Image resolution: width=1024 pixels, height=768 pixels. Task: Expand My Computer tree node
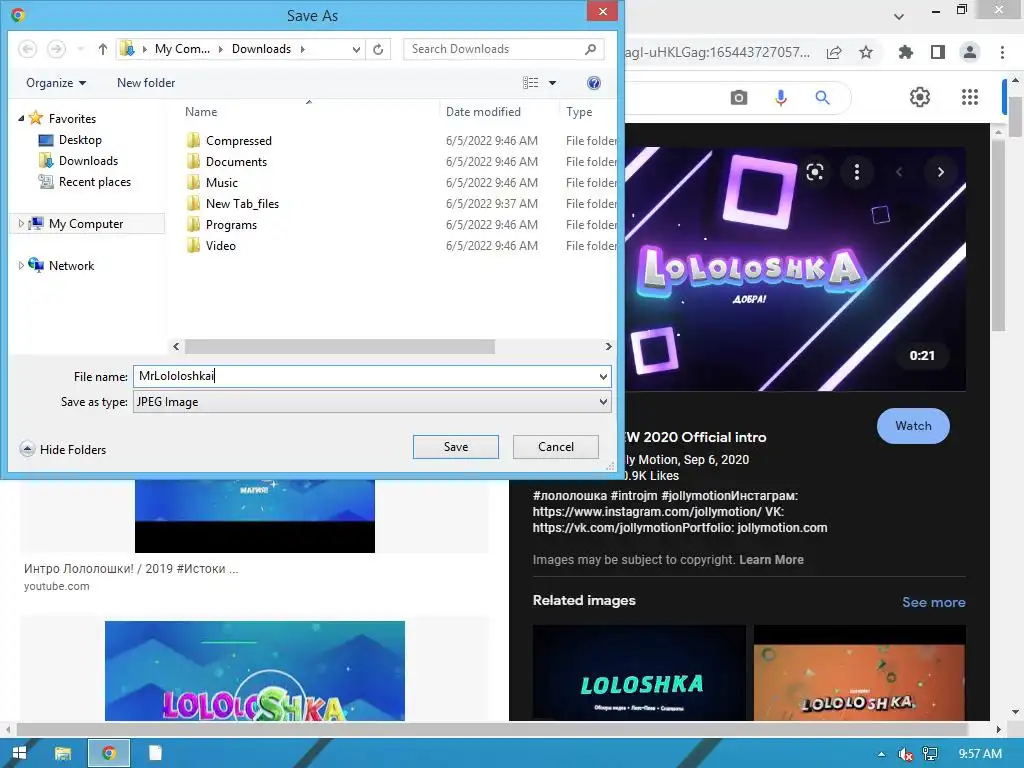[x=21, y=224]
